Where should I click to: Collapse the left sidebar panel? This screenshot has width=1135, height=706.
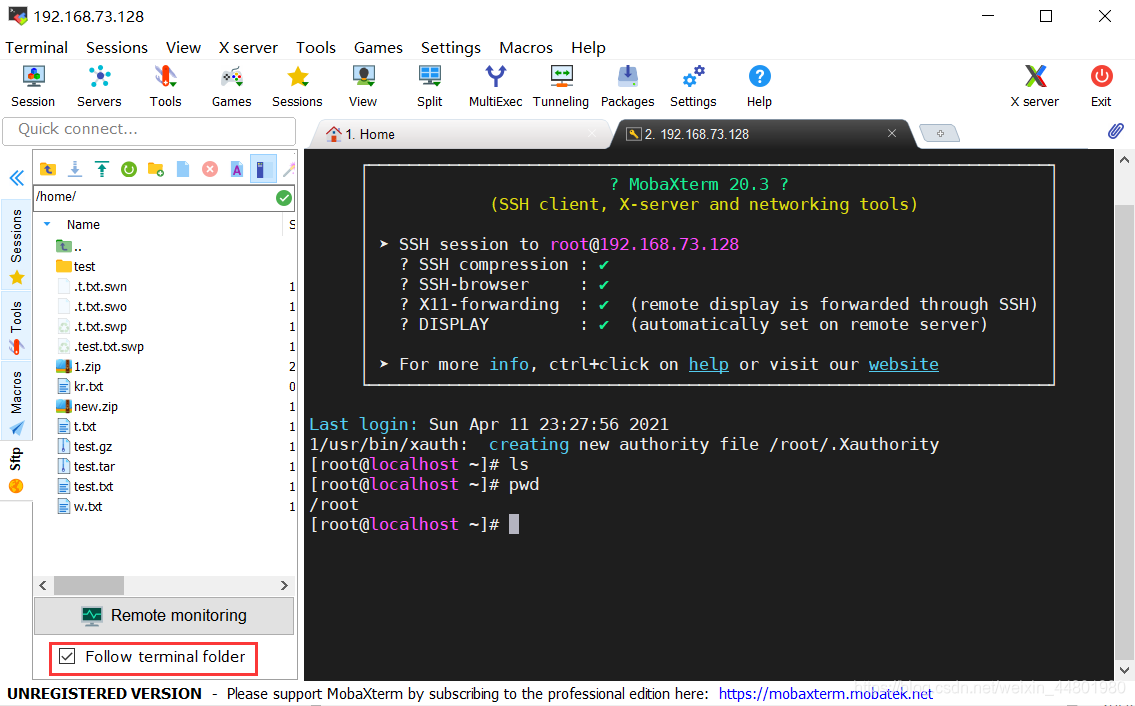click(16, 178)
